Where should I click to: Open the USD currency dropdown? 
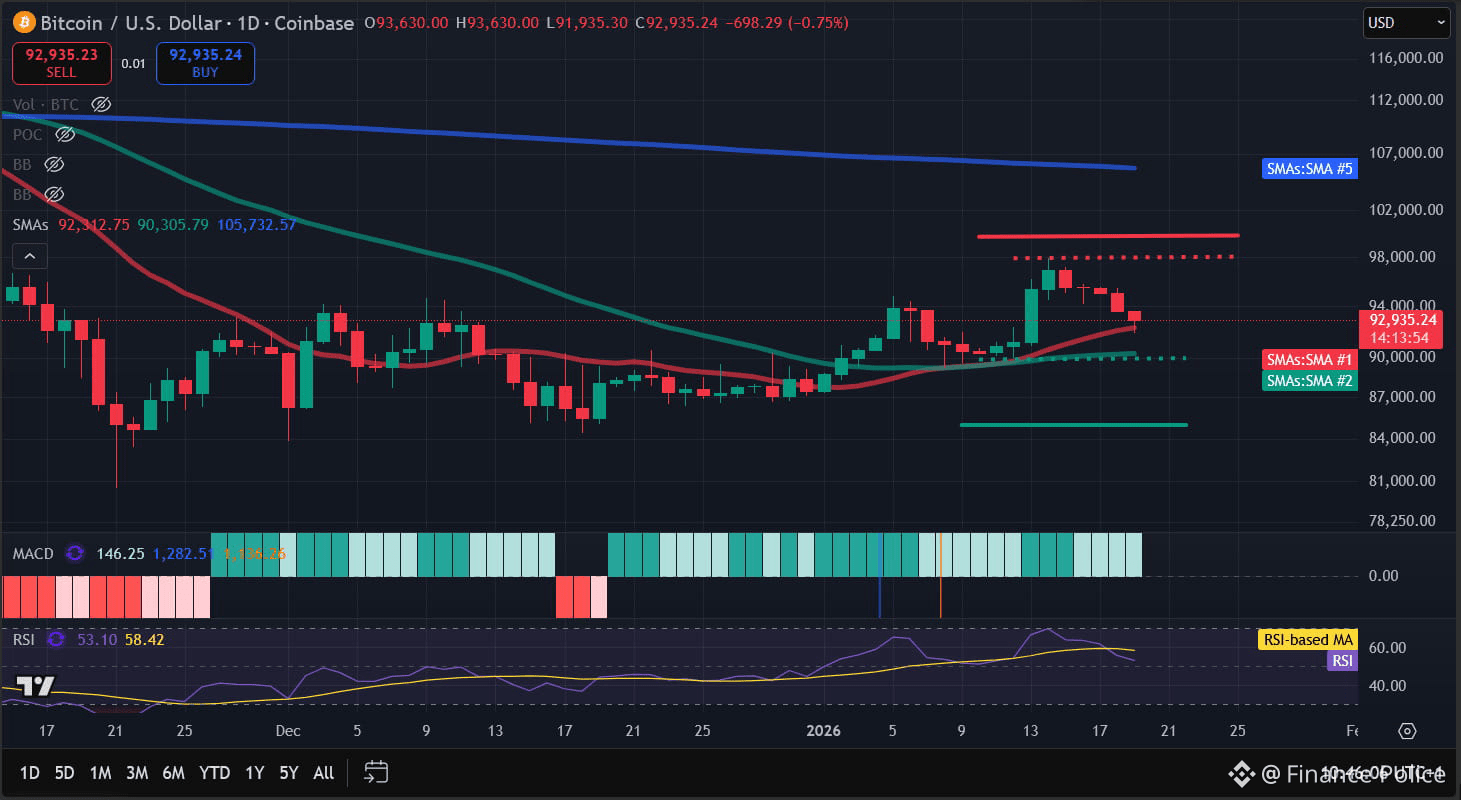click(1406, 22)
